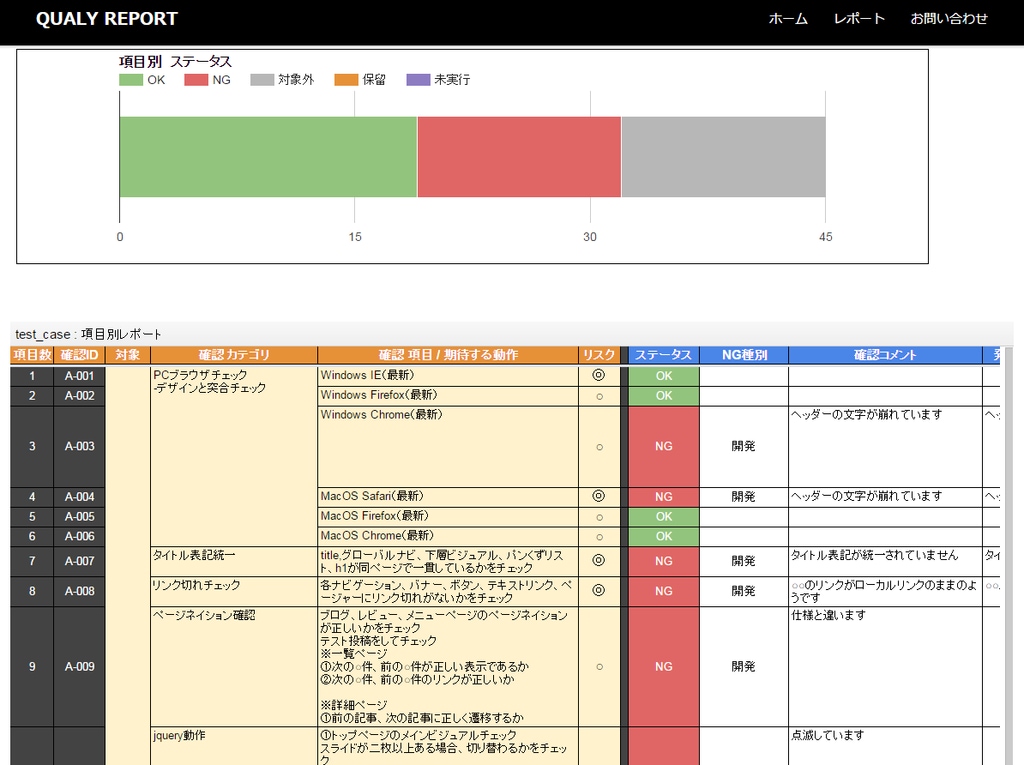Image resolution: width=1024 pixels, height=765 pixels.
Task: Click the MacOS Firefox(最新) item cell
Action: tap(448, 517)
